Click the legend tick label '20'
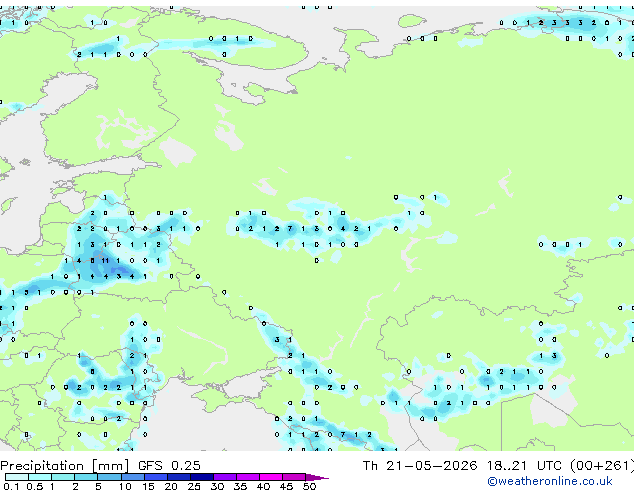This screenshot has width=634, height=490. click(x=171, y=486)
